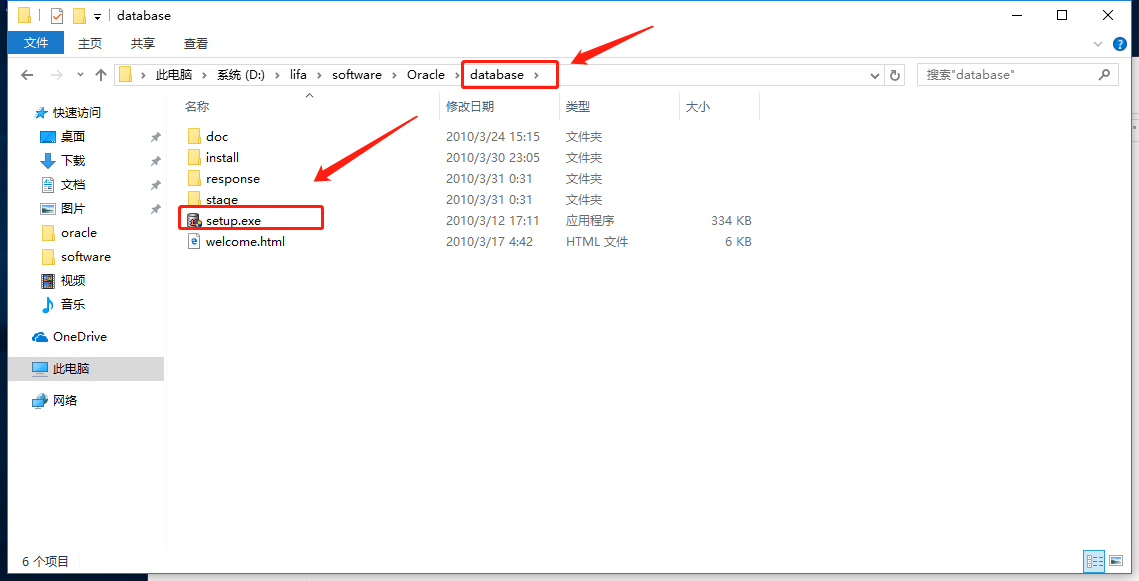Open the Videos (视频) sidebar item

(73, 280)
